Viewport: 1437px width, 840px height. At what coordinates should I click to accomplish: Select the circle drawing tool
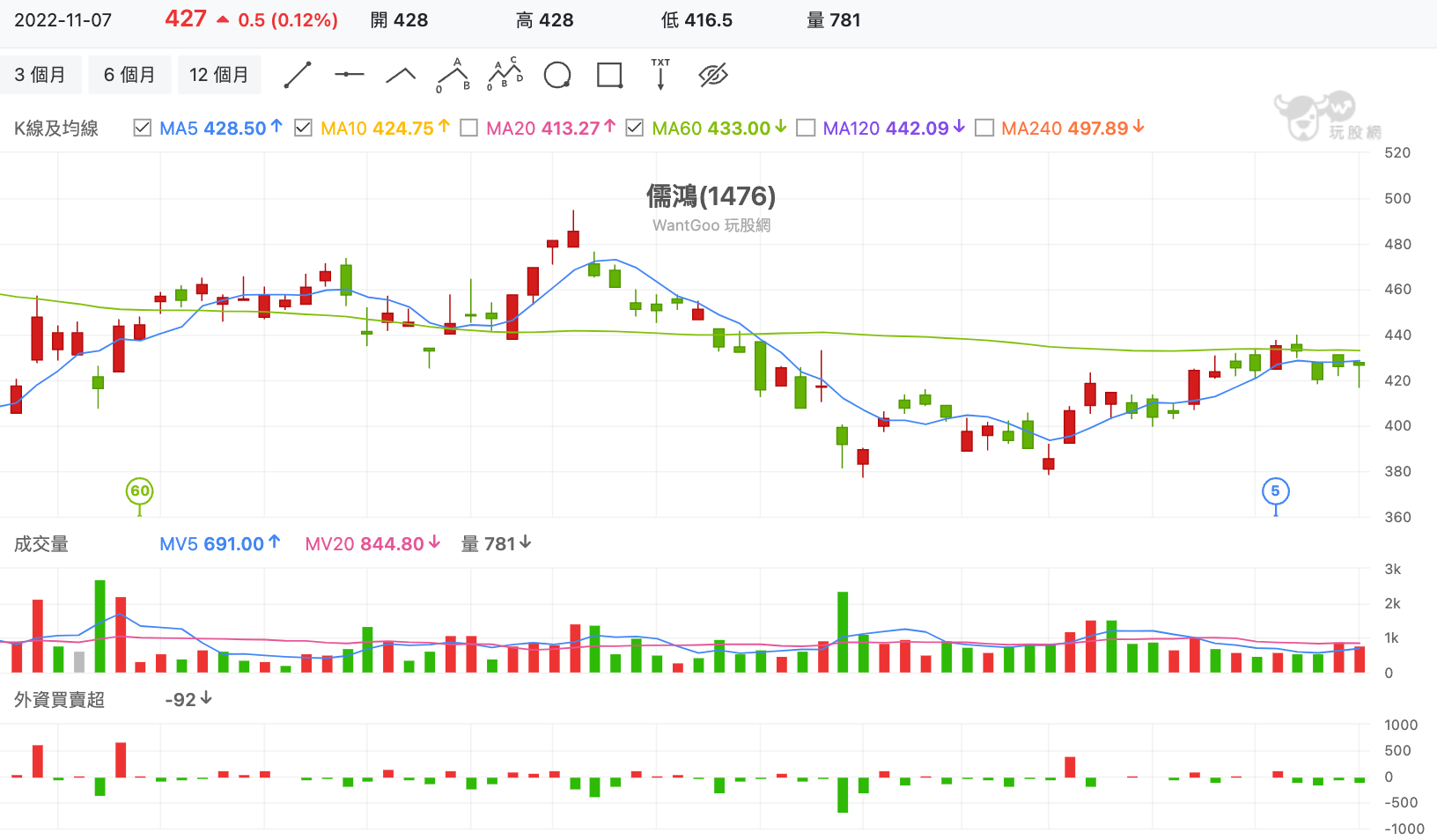click(x=557, y=75)
